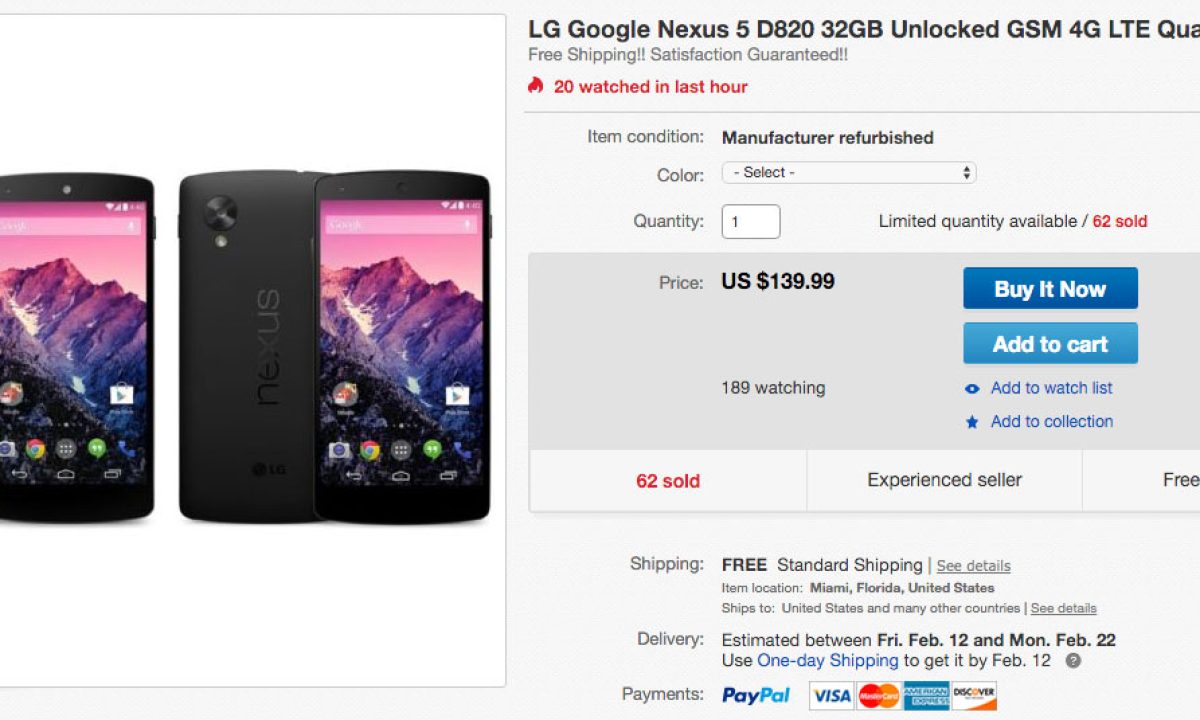Open the Color select dropdown

click(848, 173)
